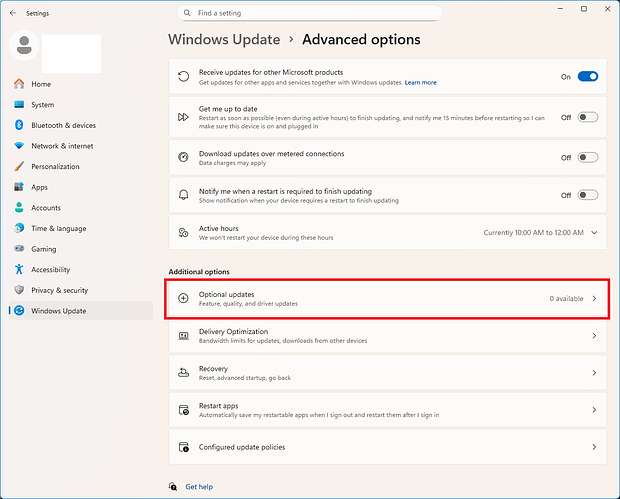This screenshot has width=620, height=499.
Task: Expand the Active hours dropdown chevron
Action: [595, 232]
